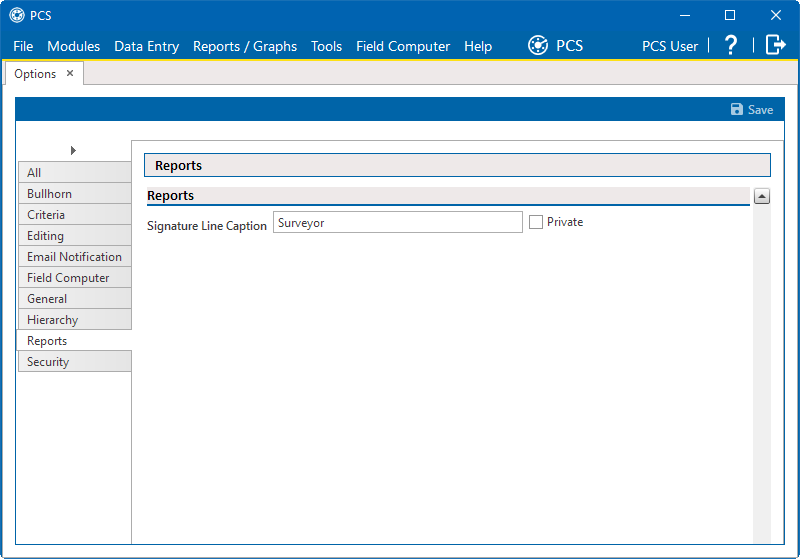800x559 pixels.
Task: Click the Save floppy disk icon
Action: tap(737, 109)
